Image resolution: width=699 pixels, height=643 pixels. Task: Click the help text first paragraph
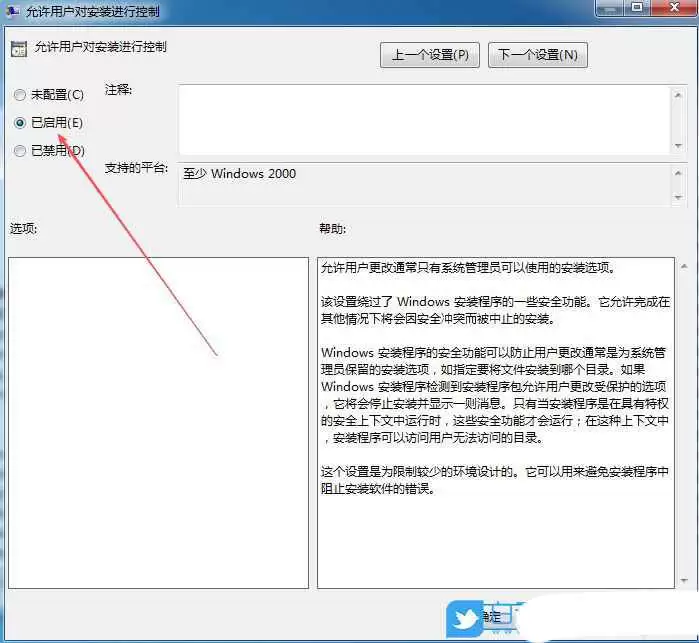[468, 268]
